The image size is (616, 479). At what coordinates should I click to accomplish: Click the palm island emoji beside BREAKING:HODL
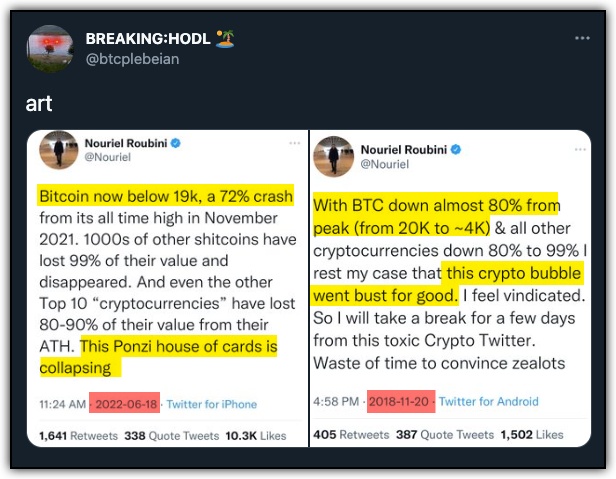(x=225, y=39)
